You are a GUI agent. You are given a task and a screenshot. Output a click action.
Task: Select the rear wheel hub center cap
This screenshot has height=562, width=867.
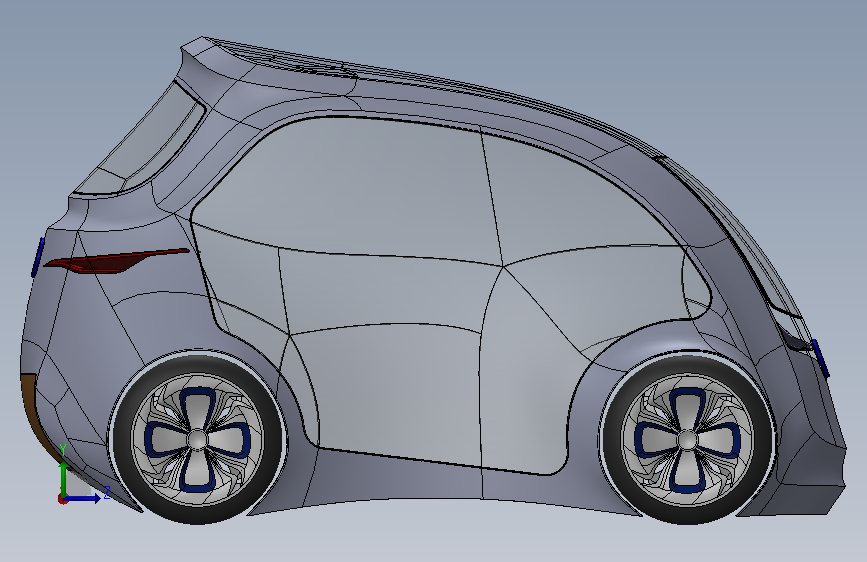(x=197, y=440)
